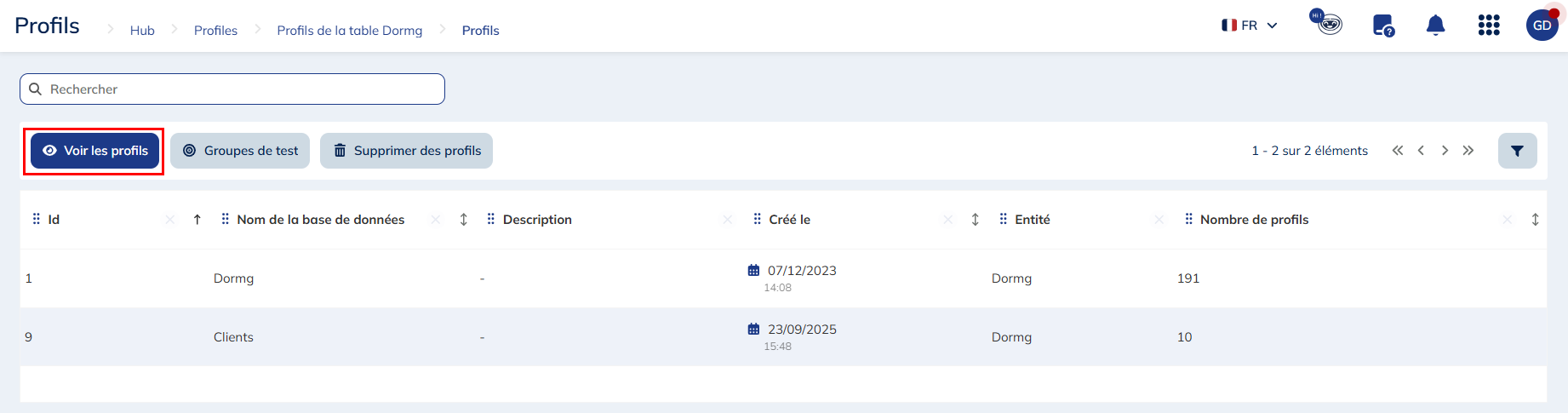Open the mascot assistant icon
The height and width of the screenshot is (413, 1568).
pos(1326,22)
